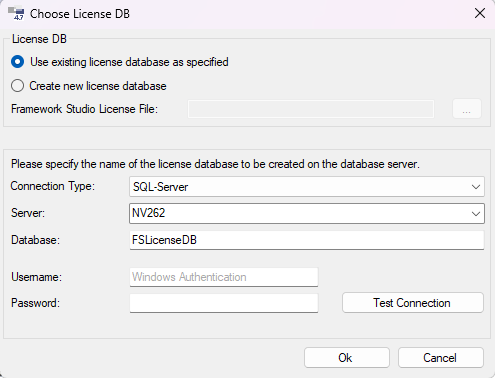Click the Username Windows Authentication field
Screen dimensions: 495x378
point(224,277)
